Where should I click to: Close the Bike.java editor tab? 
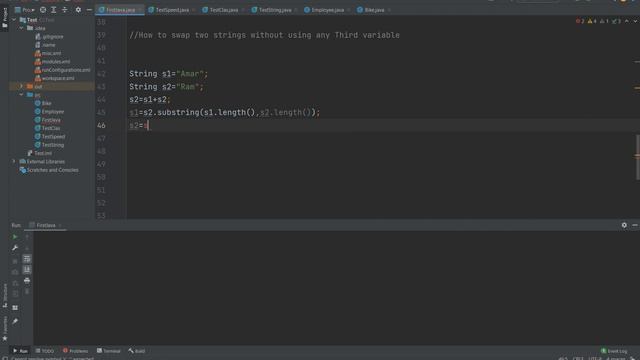point(389,10)
